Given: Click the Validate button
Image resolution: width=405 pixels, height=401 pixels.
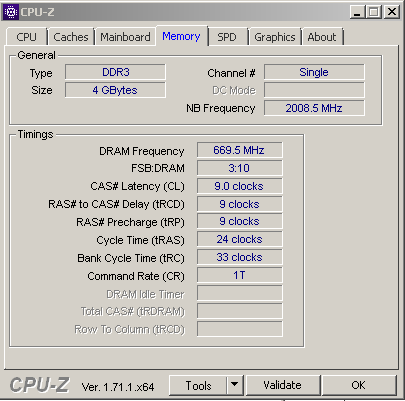Looking at the screenshot, I should coord(282,385).
